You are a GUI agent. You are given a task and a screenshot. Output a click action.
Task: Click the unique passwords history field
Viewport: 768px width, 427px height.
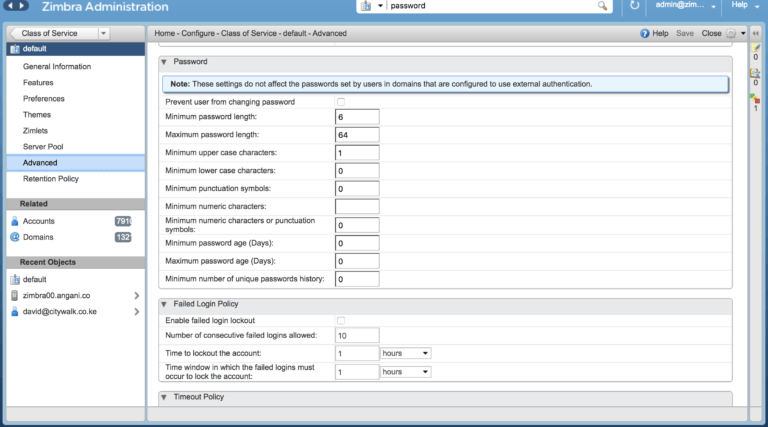pyautogui.click(x=357, y=279)
